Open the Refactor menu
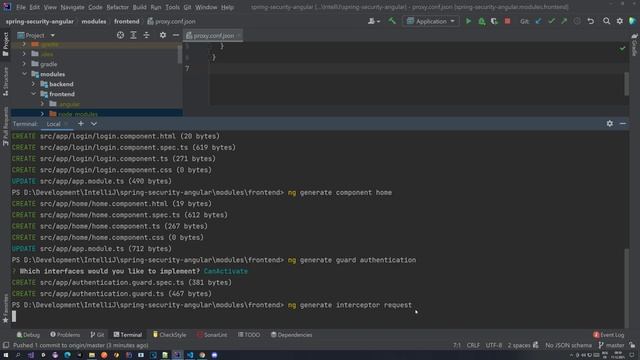 118,7
